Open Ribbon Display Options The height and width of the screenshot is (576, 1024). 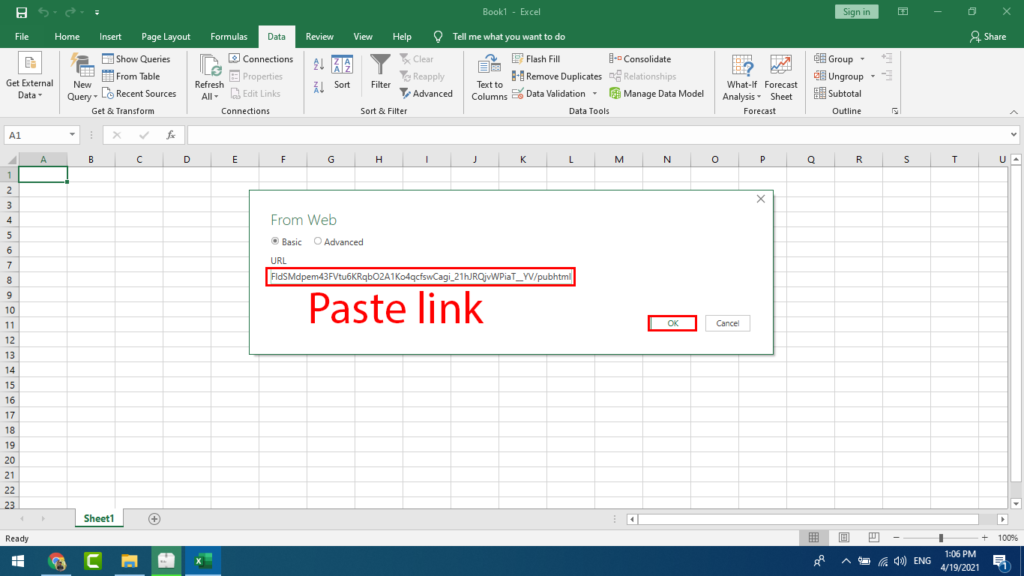[903, 12]
